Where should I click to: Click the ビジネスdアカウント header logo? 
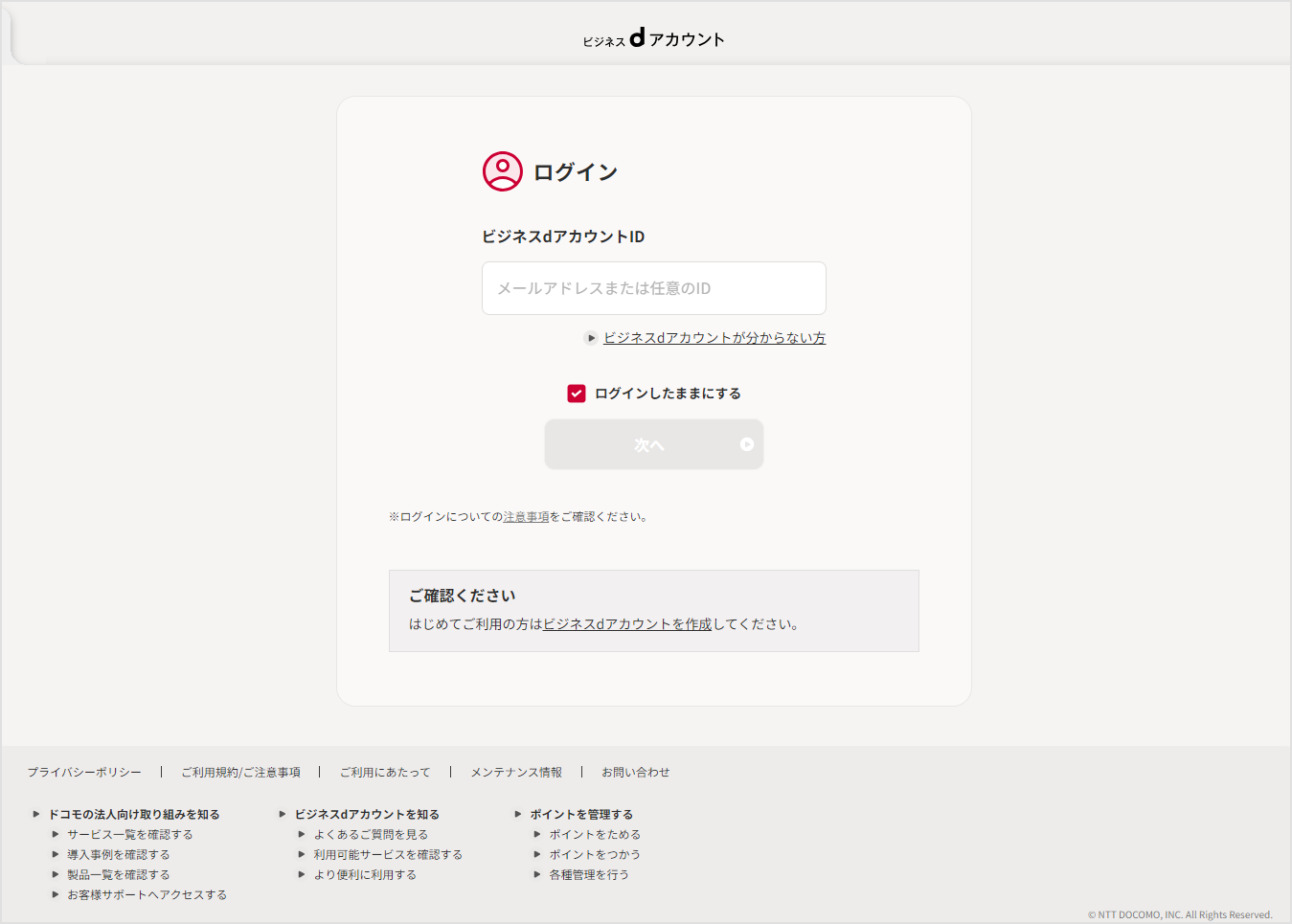(653, 38)
